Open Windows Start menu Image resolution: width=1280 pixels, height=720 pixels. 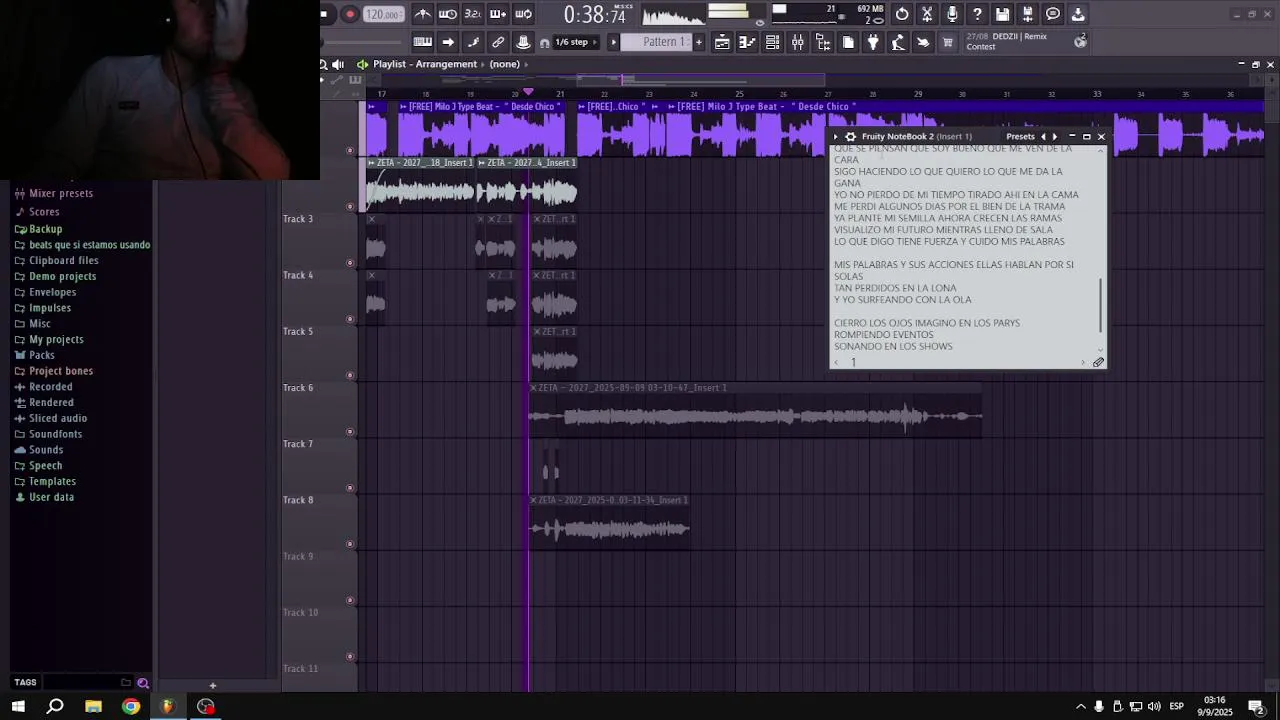pos(18,706)
